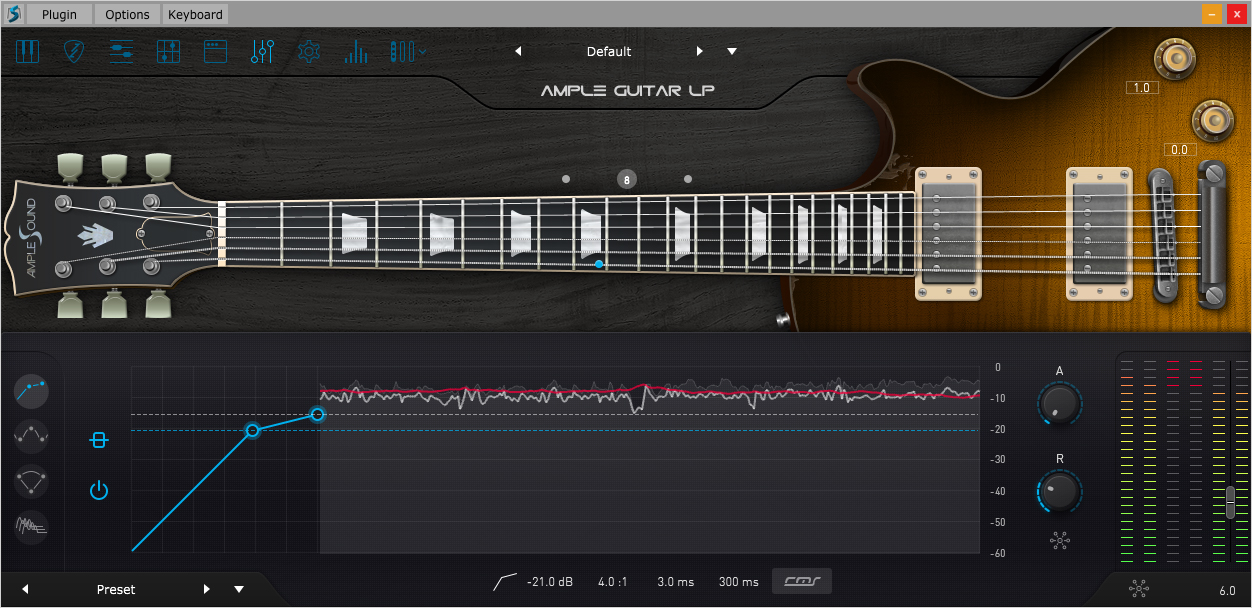
Task: Click the A attack knob
Action: pyautogui.click(x=1060, y=403)
